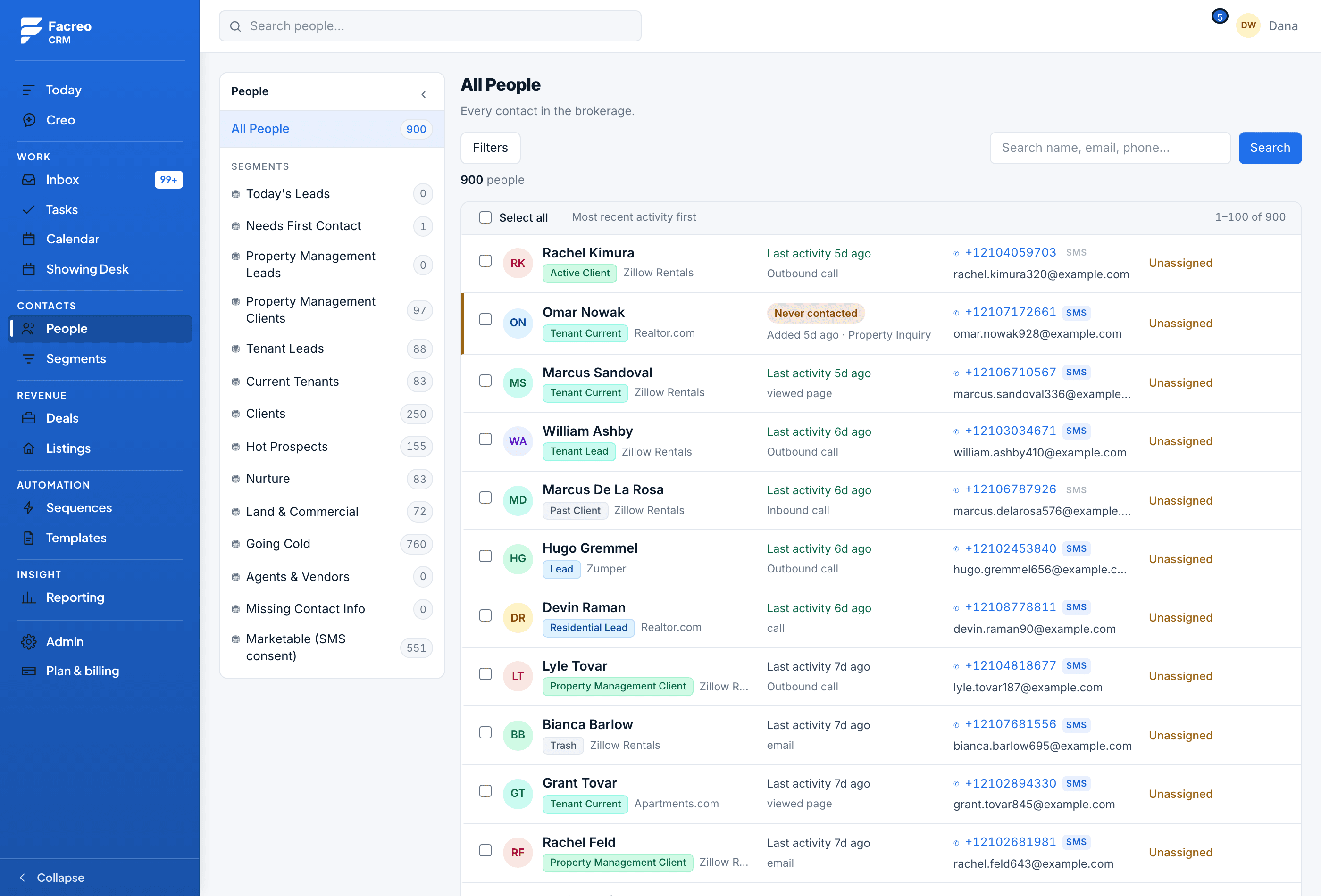Open the Hot Prospects segment
The width and height of the screenshot is (1321, 896).
[332, 447]
